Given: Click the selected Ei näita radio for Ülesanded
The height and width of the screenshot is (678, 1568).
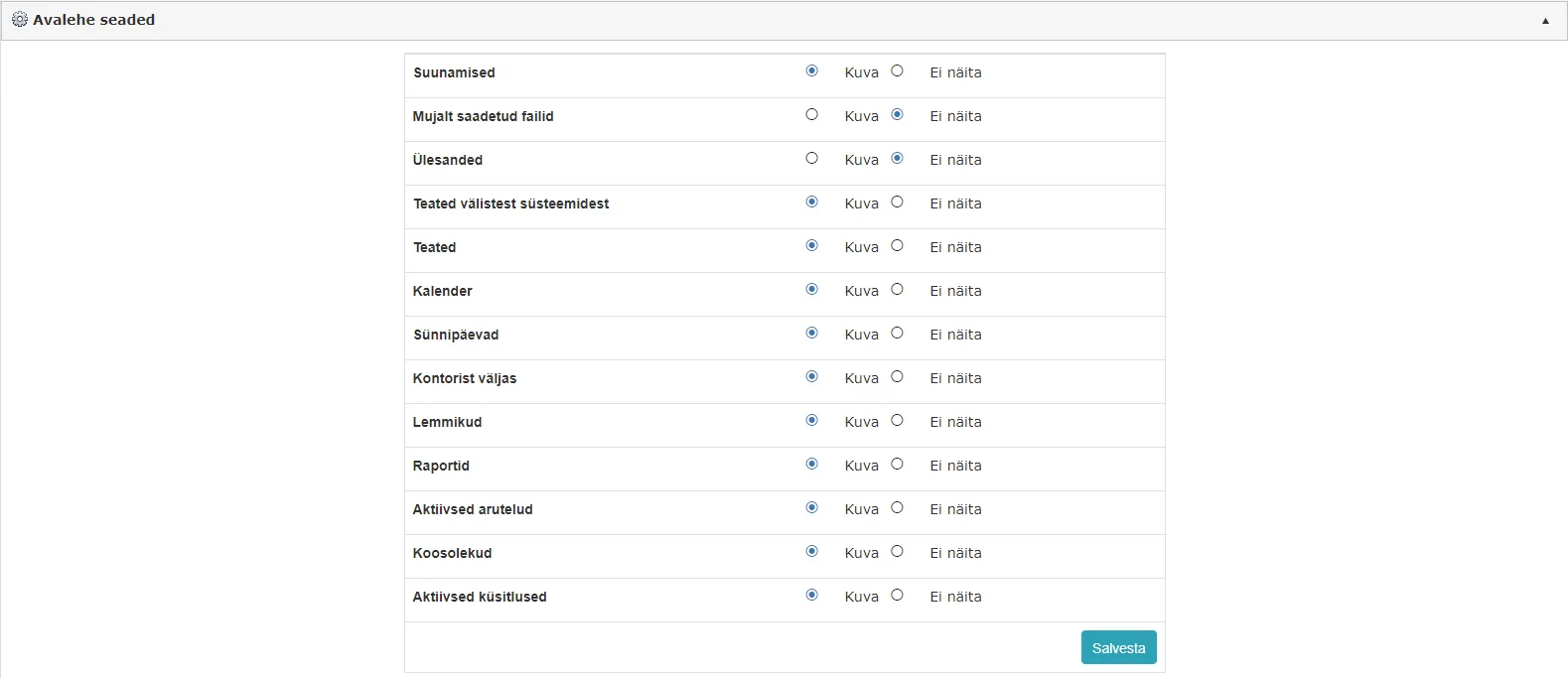Looking at the screenshot, I should tap(897, 158).
